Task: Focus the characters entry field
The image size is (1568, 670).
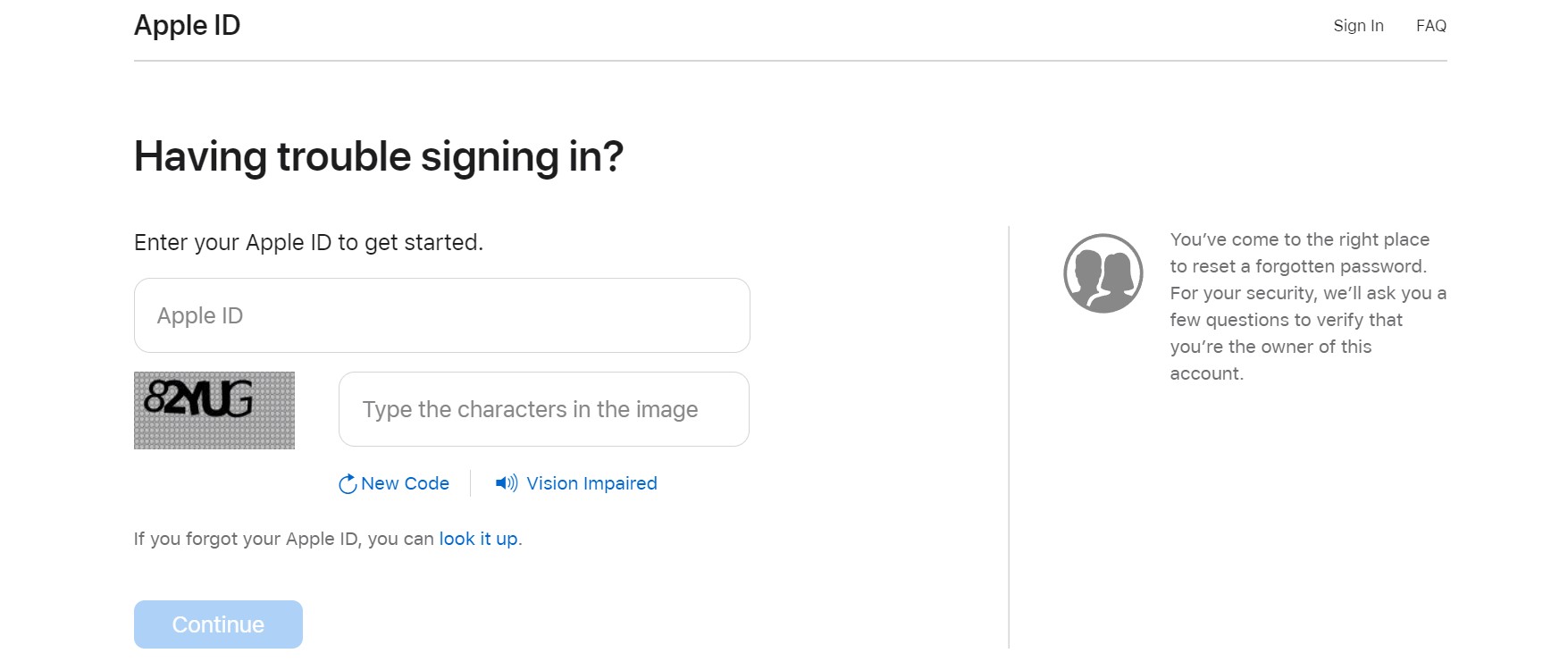Action: 543,409
